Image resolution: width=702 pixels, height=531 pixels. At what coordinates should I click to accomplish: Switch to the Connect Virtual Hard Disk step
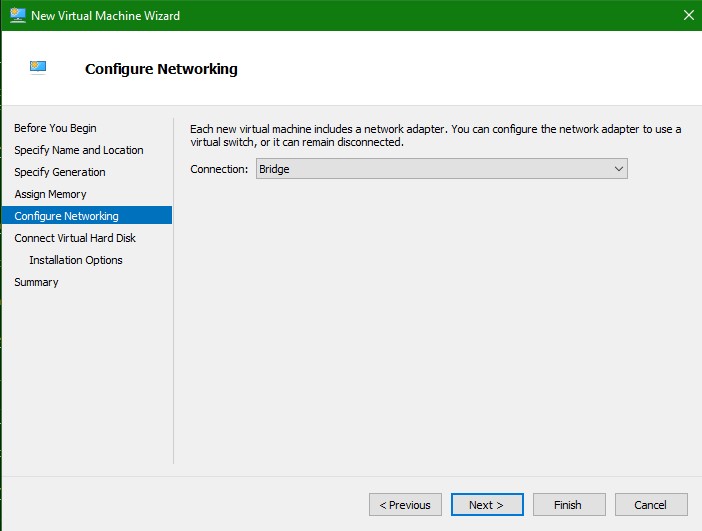[x=75, y=238]
